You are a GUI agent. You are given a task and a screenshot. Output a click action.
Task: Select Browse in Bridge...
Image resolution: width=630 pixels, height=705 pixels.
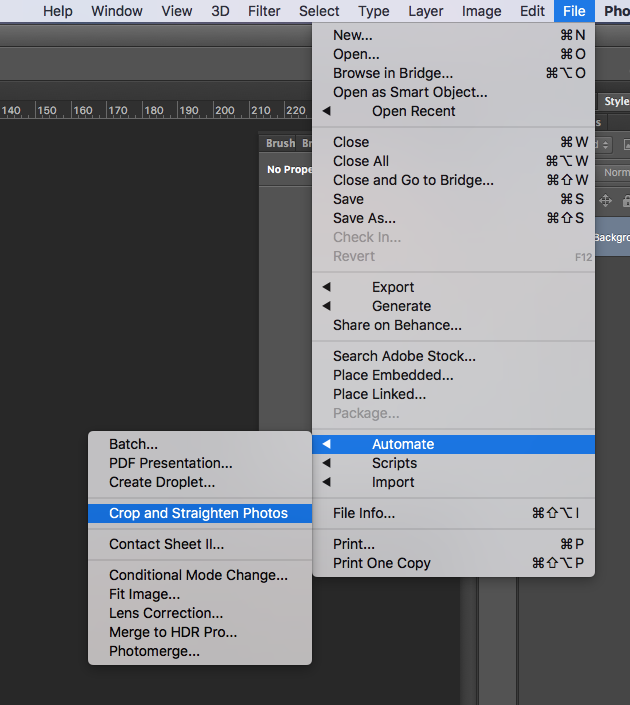[x=392, y=73]
